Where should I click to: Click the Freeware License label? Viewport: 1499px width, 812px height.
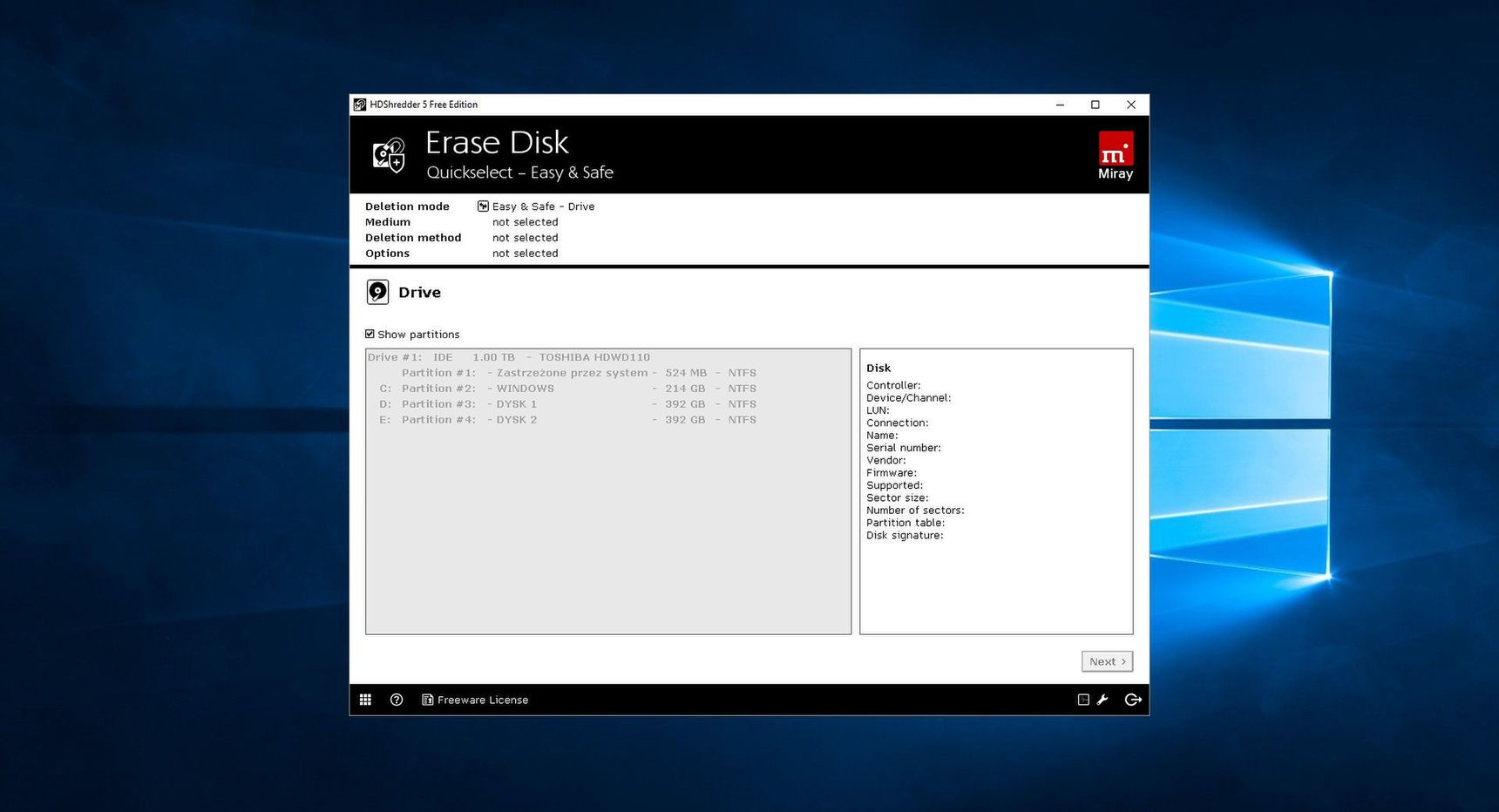(483, 700)
